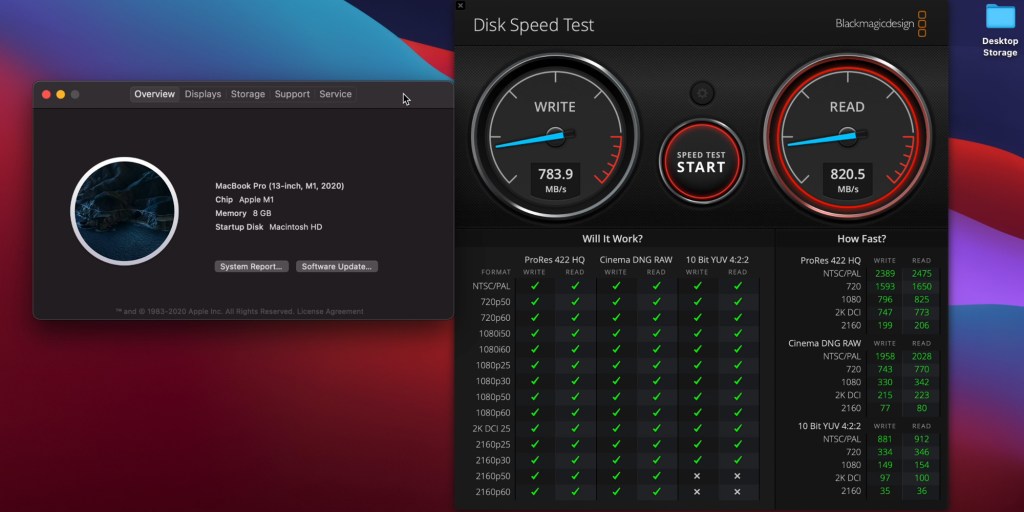Viewport: 1024px width, 512px height.
Task: Minimize the About This Mac window
Action: click(61, 94)
